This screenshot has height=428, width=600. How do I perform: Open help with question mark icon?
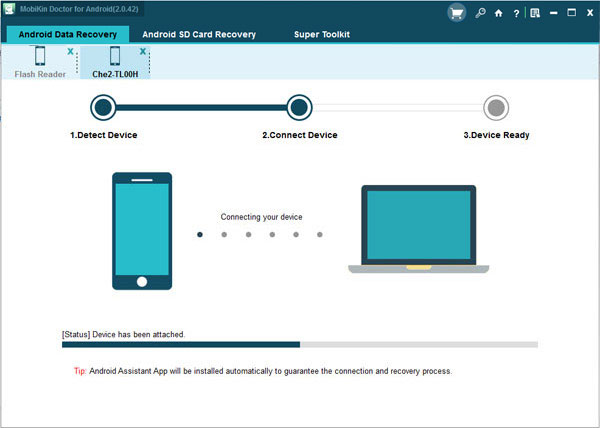click(x=516, y=13)
